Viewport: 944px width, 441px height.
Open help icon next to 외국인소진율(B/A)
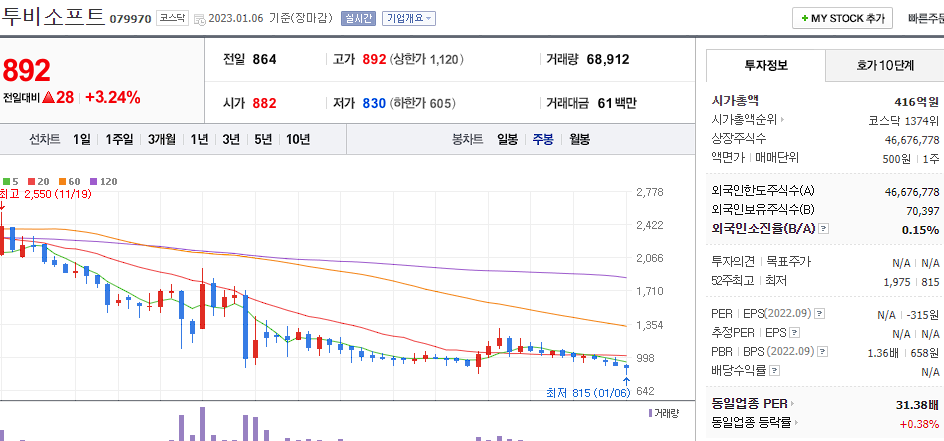pyautogui.click(x=824, y=229)
